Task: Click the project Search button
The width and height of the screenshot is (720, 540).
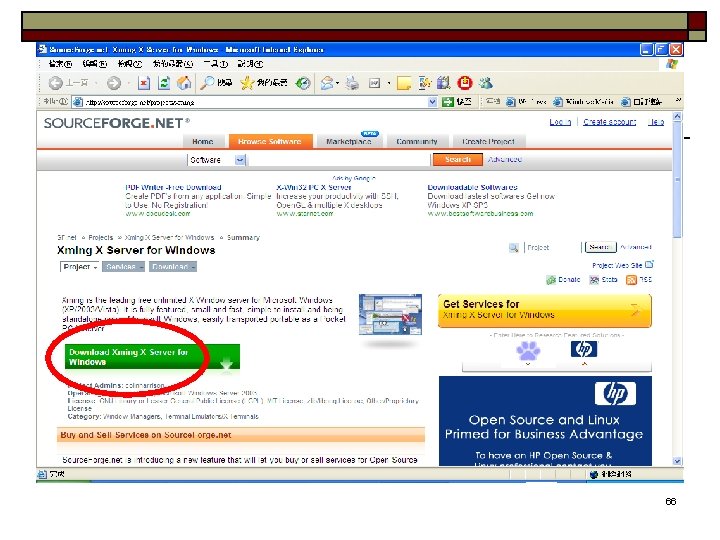Action: (599, 247)
